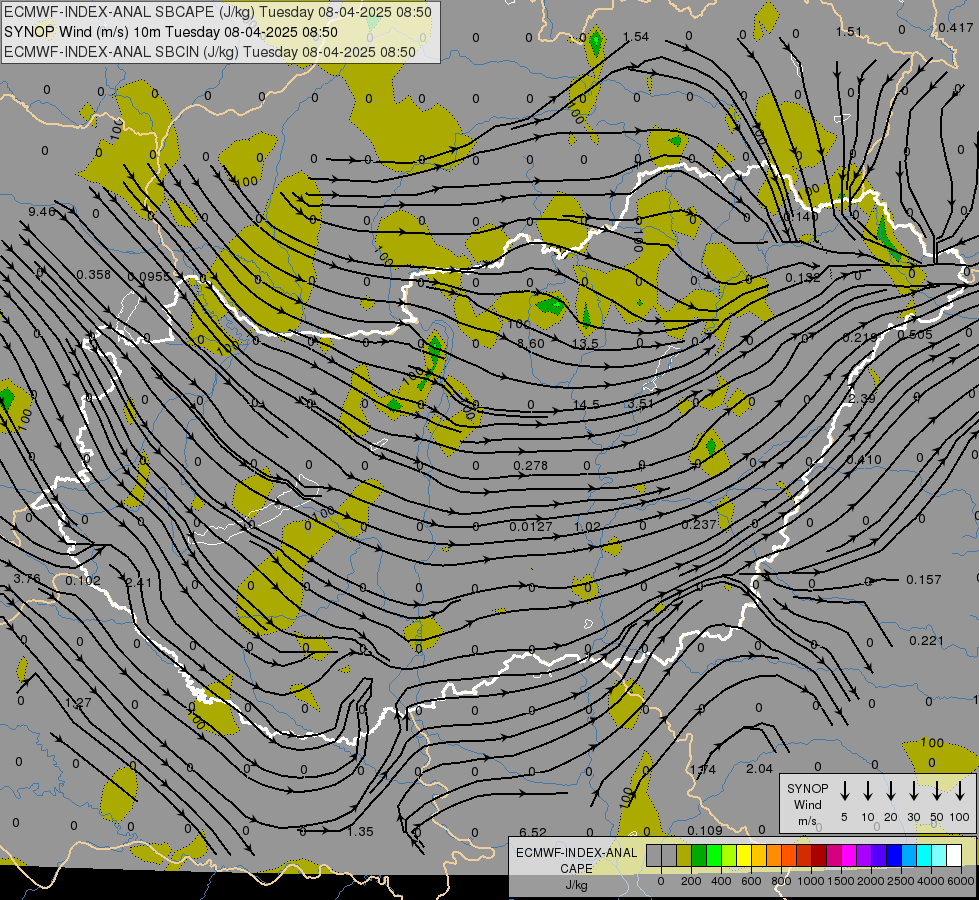Click the map value 2.04

click(759, 769)
